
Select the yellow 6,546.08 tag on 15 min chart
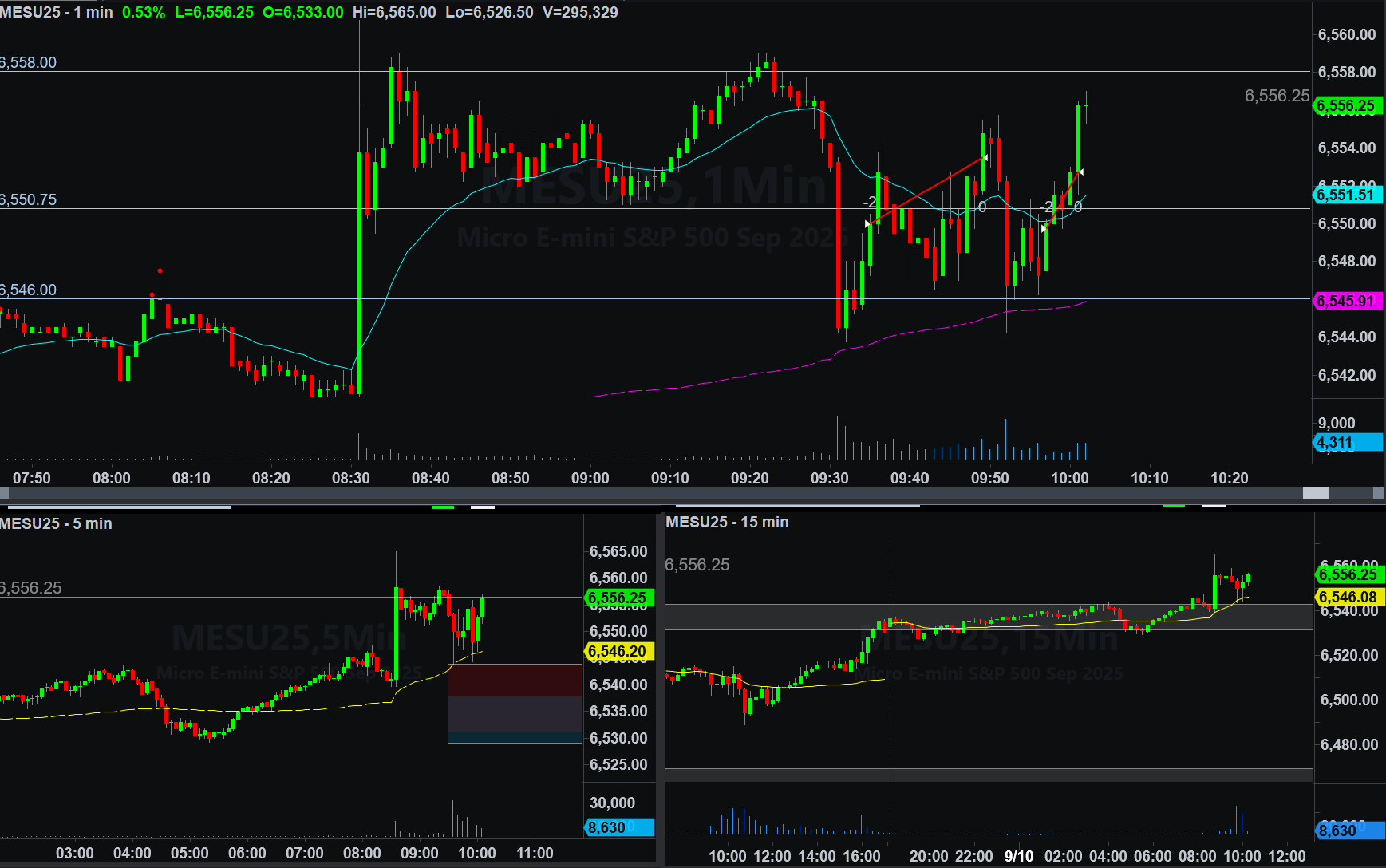[x=1348, y=597]
